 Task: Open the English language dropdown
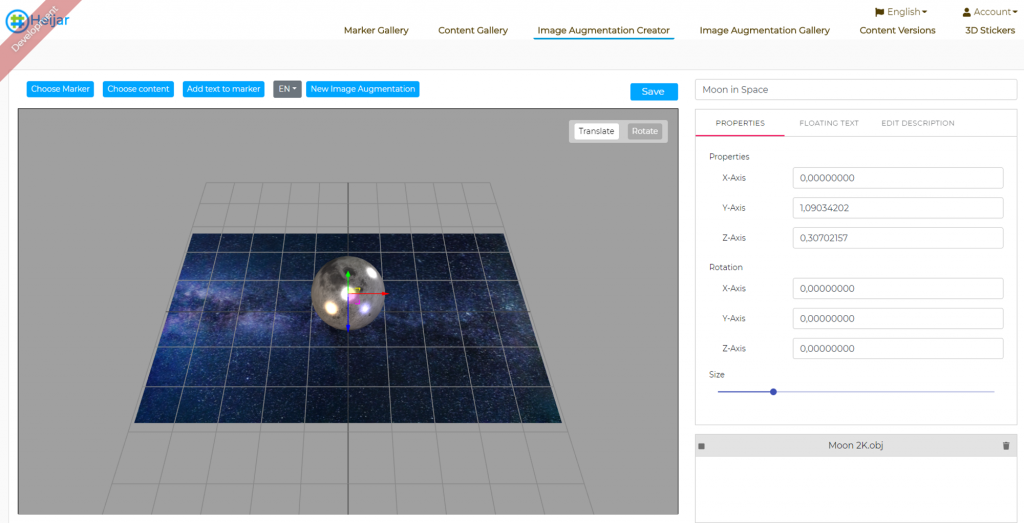point(902,12)
